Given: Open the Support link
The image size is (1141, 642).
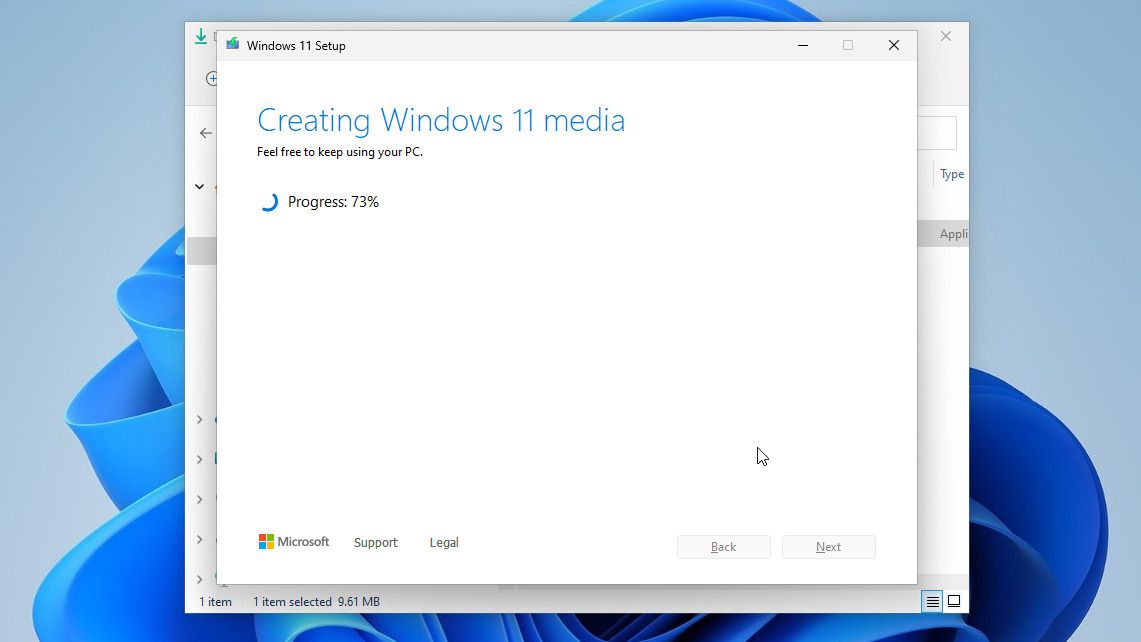Looking at the screenshot, I should (375, 542).
